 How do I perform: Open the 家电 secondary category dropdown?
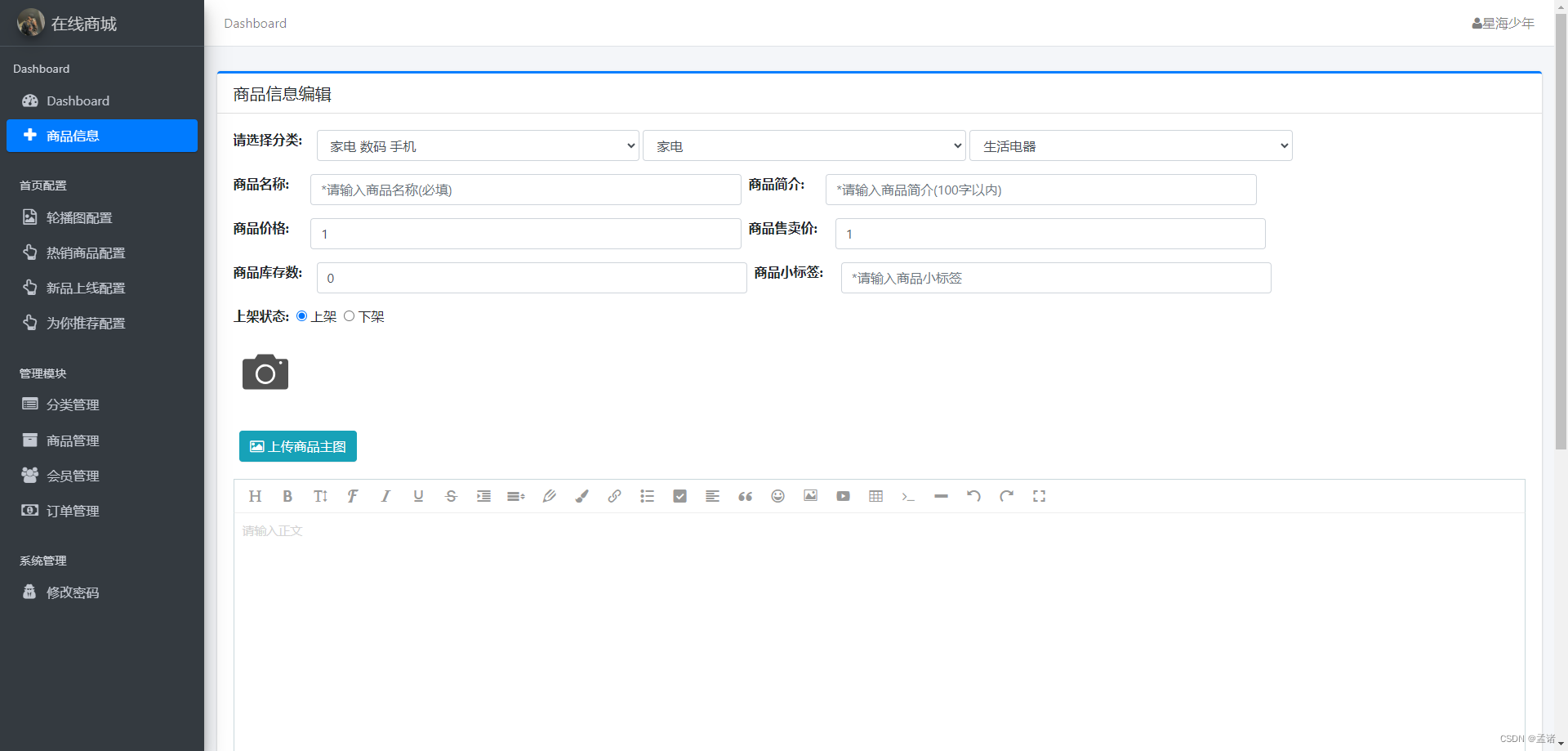[804, 145]
